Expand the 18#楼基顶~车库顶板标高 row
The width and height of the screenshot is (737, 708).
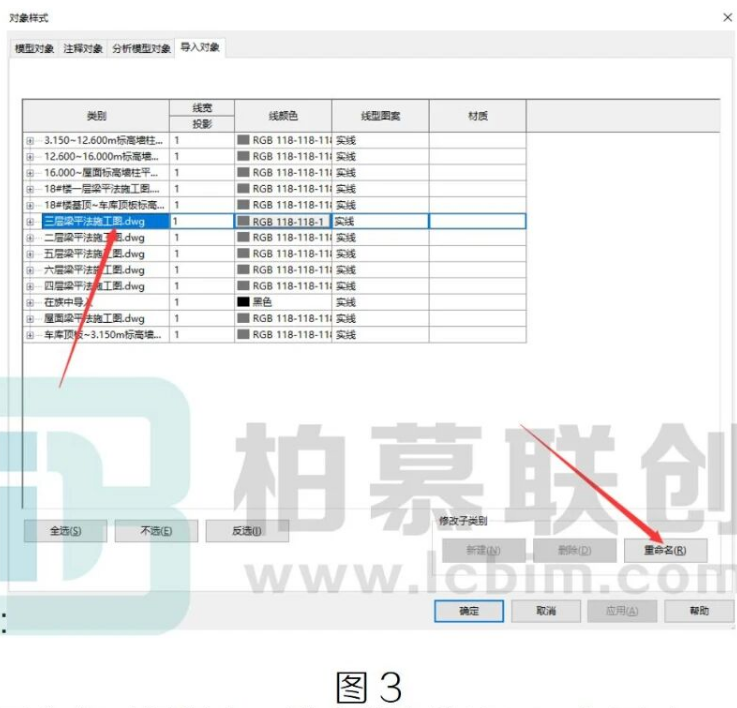pyautogui.click(x=30, y=205)
